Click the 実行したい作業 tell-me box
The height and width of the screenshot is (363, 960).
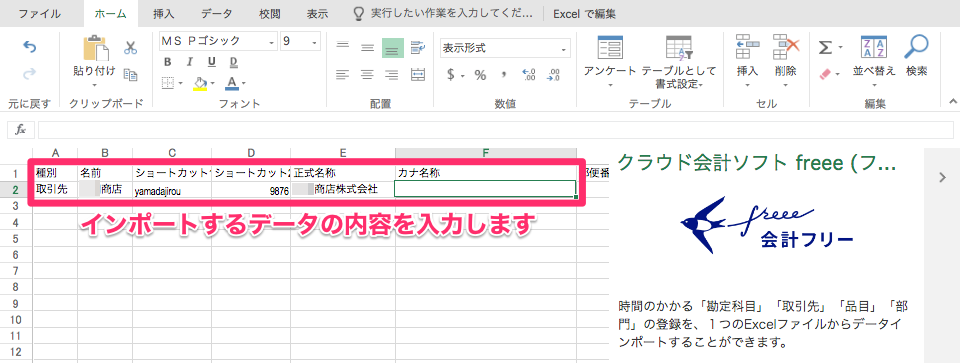coord(444,13)
